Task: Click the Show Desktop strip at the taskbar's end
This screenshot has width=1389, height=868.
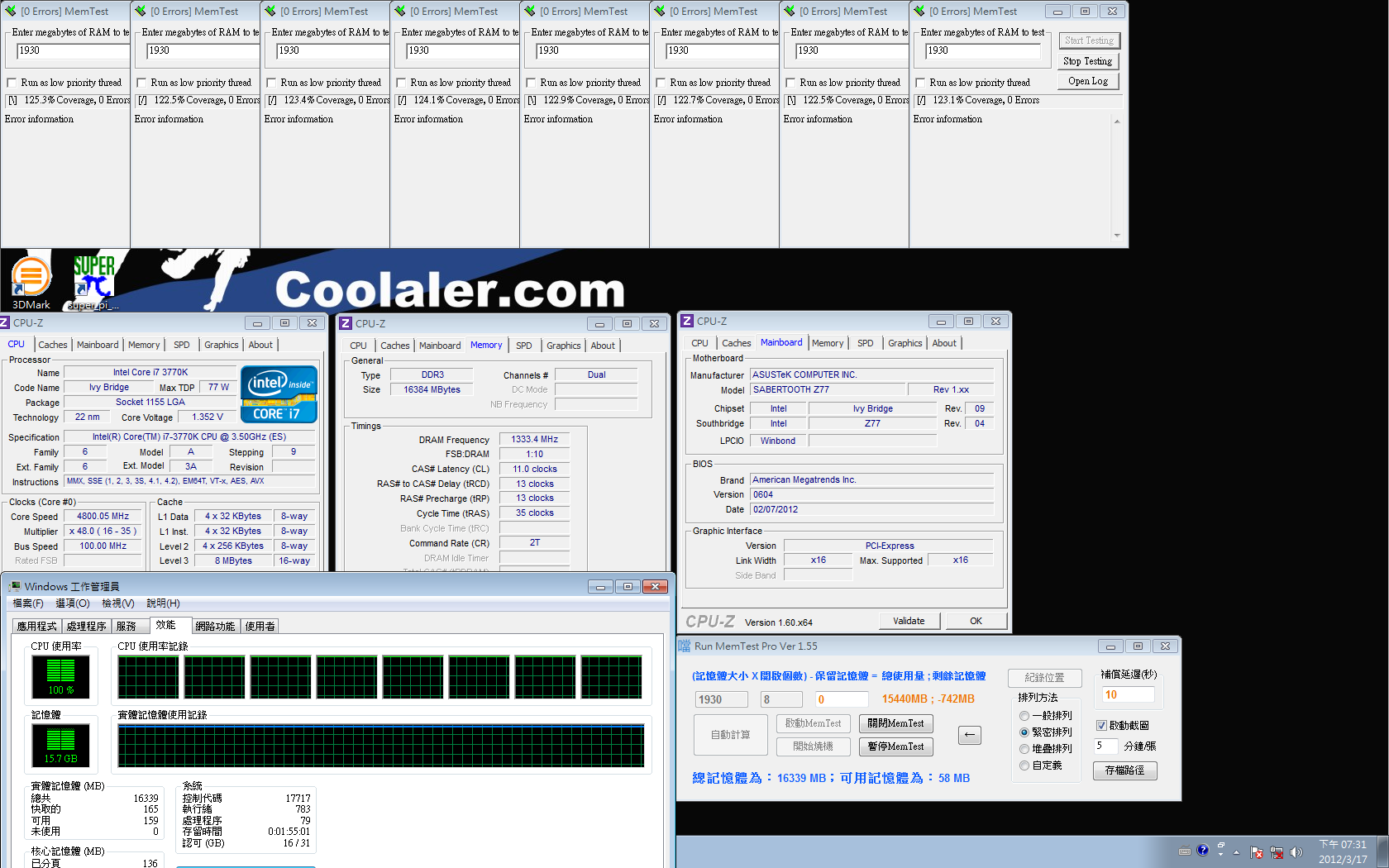Action: point(1382,851)
